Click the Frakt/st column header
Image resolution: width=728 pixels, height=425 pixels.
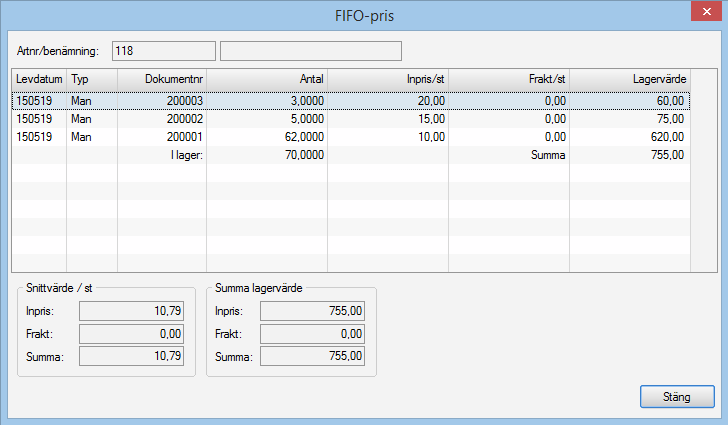509,78
